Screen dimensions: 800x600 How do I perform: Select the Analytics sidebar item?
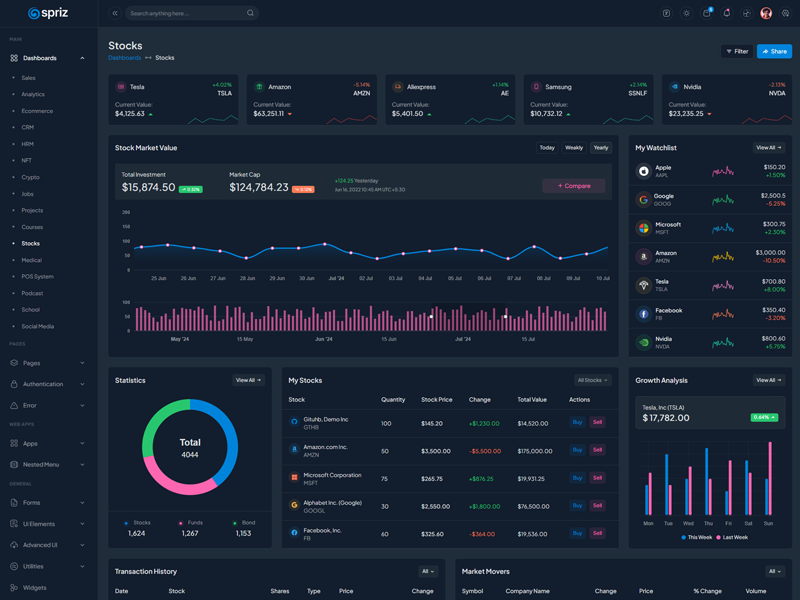click(33, 94)
